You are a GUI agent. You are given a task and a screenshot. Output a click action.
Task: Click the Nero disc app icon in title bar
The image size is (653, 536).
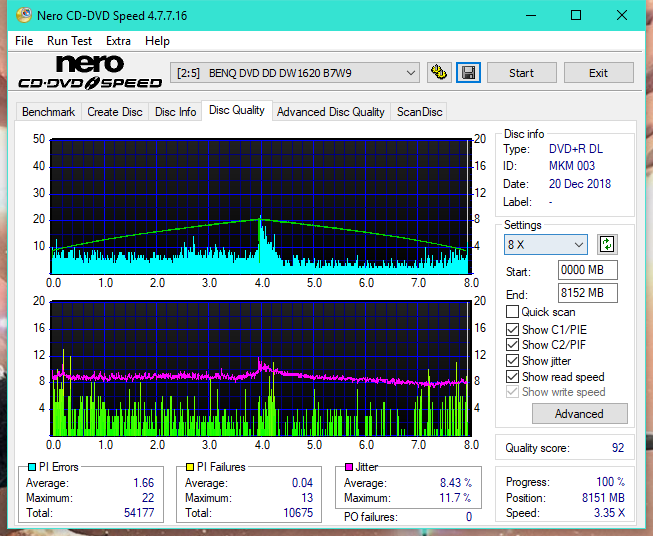pos(24,15)
